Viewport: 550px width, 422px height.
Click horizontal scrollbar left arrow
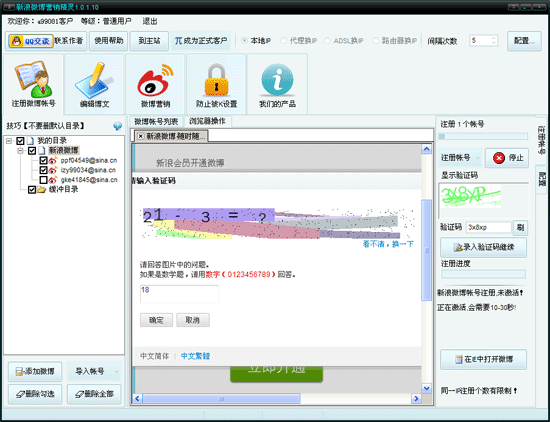coord(137,398)
